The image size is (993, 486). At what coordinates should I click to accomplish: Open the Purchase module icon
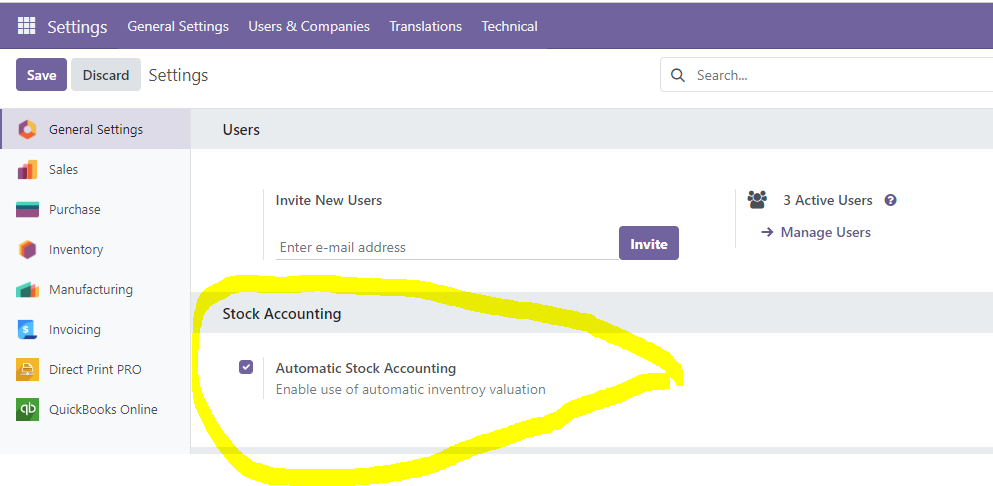pos(27,210)
